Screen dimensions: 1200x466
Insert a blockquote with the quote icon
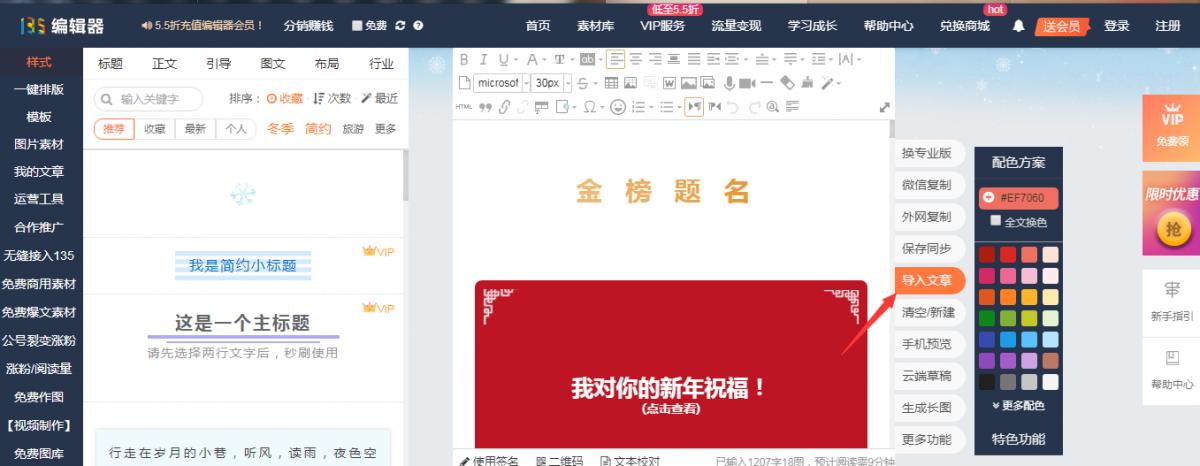coord(485,107)
